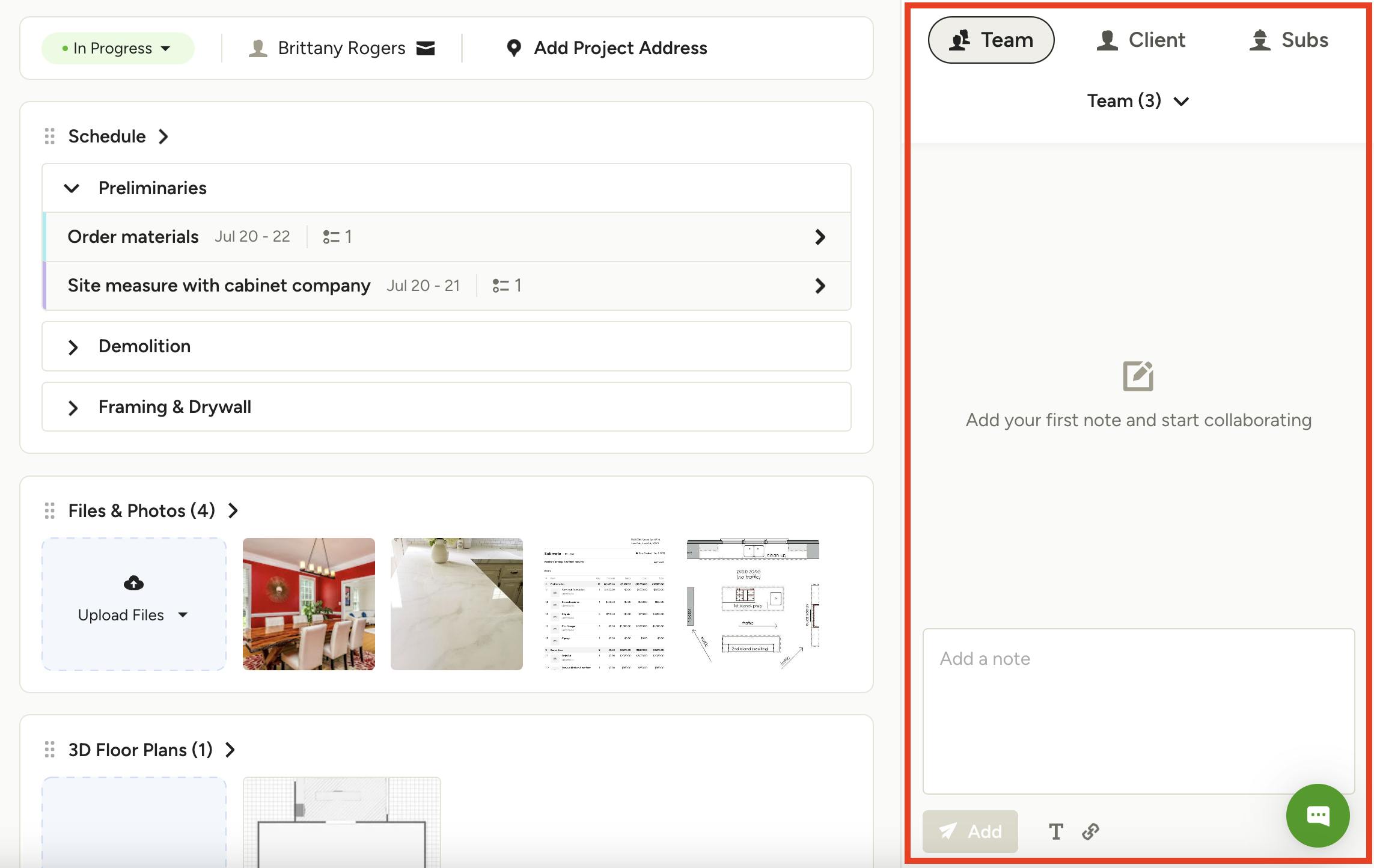Open the green chat bubble icon

pyautogui.click(x=1317, y=816)
